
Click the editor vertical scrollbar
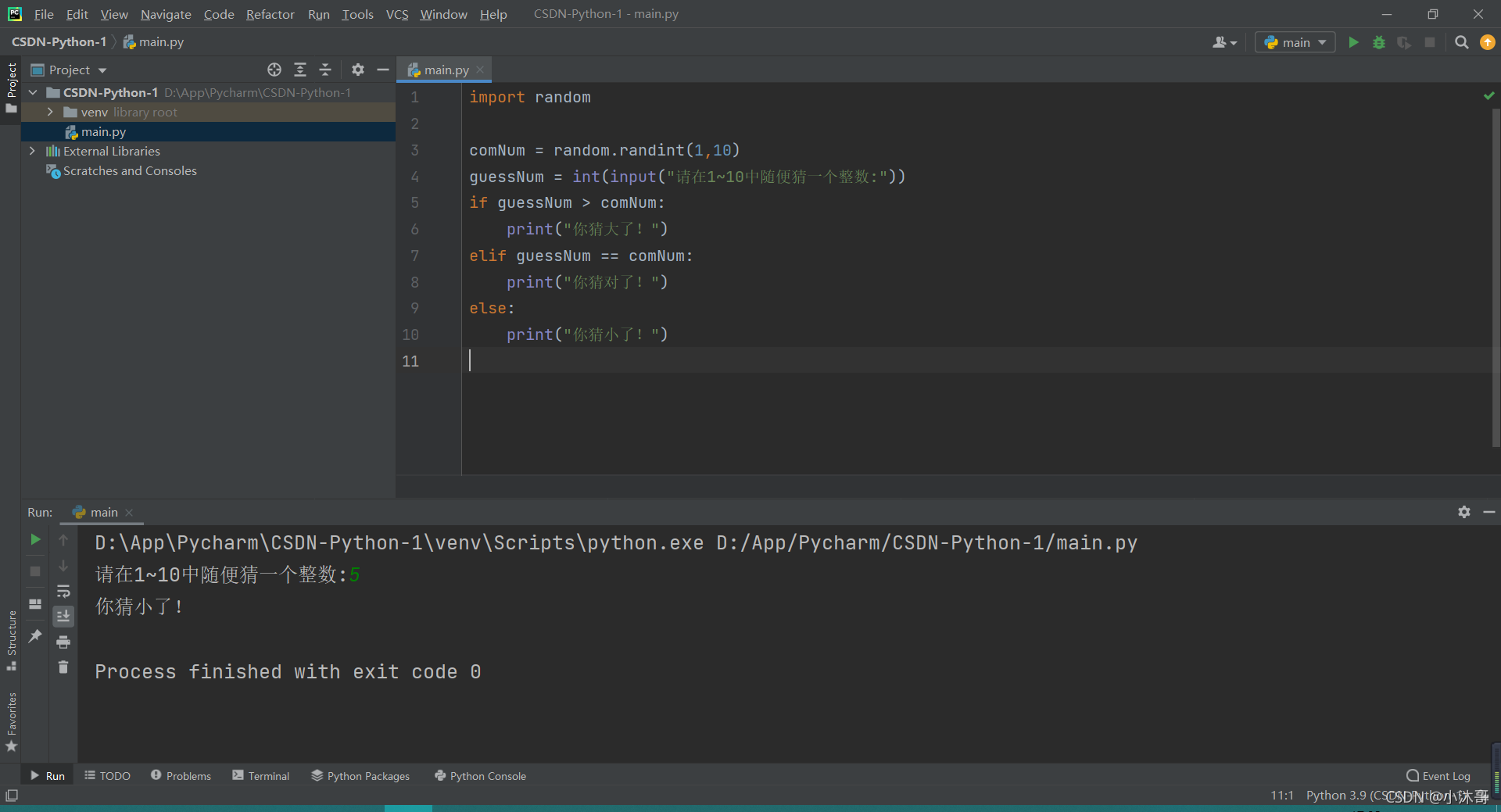pos(1496,277)
